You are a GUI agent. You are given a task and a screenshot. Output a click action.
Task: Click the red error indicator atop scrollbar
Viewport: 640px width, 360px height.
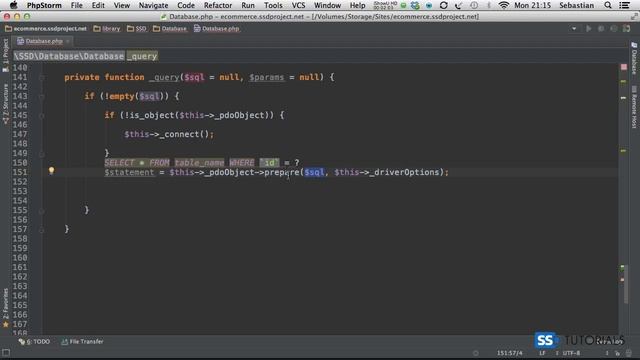click(624, 67)
